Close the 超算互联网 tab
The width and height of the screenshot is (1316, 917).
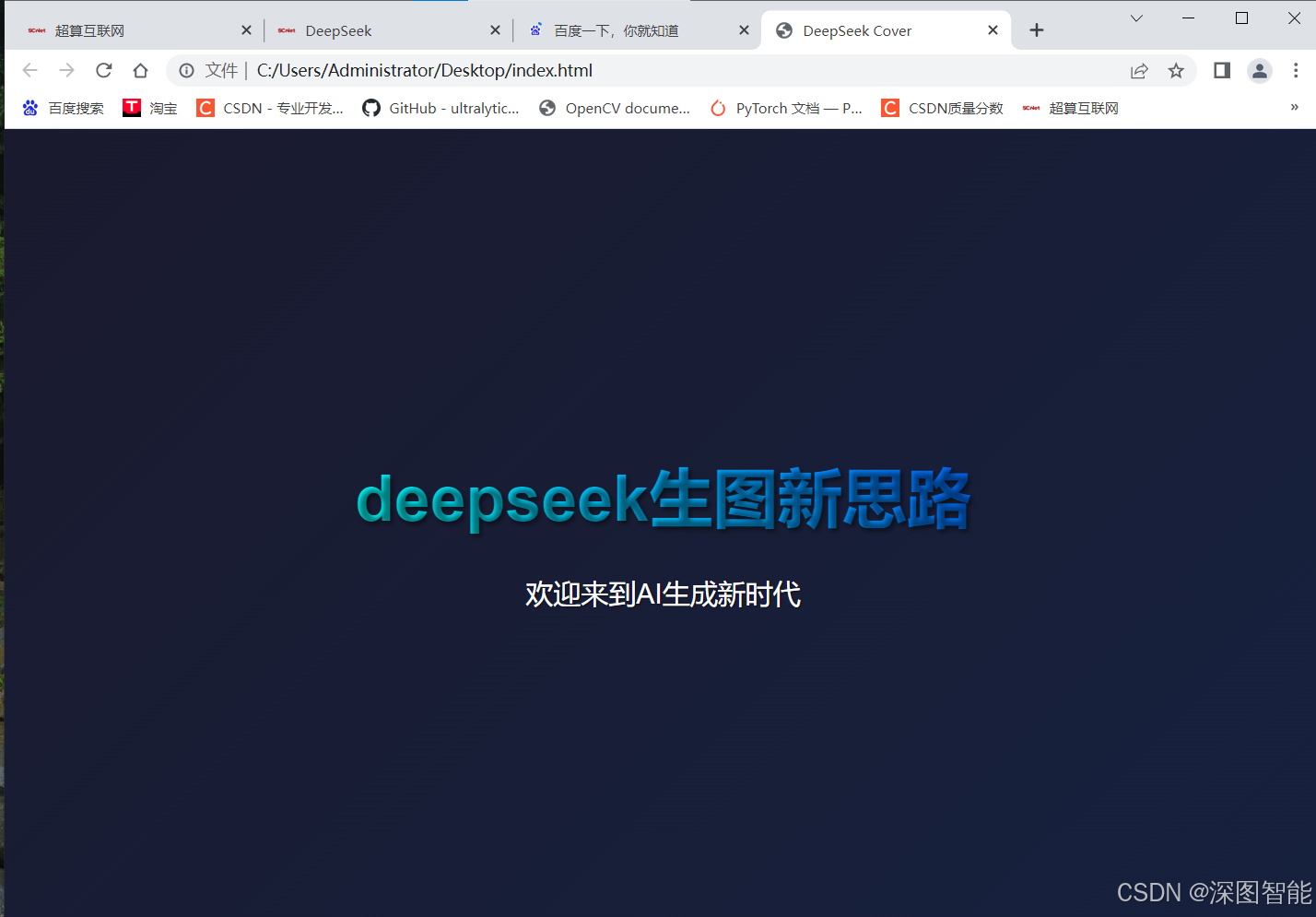[246, 30]
